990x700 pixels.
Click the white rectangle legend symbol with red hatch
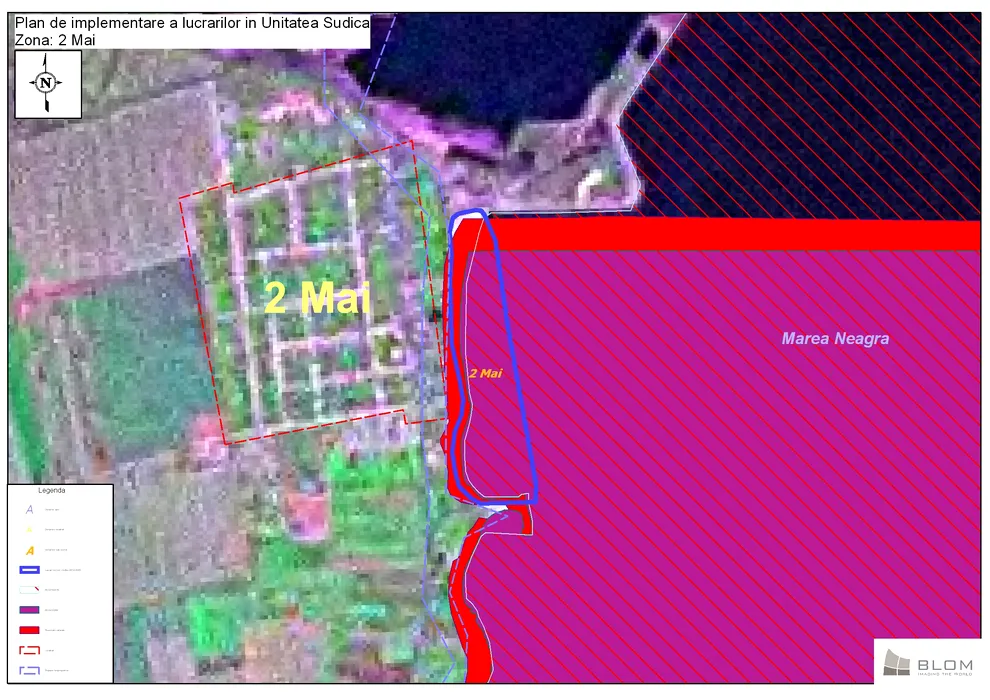point(30,590)
